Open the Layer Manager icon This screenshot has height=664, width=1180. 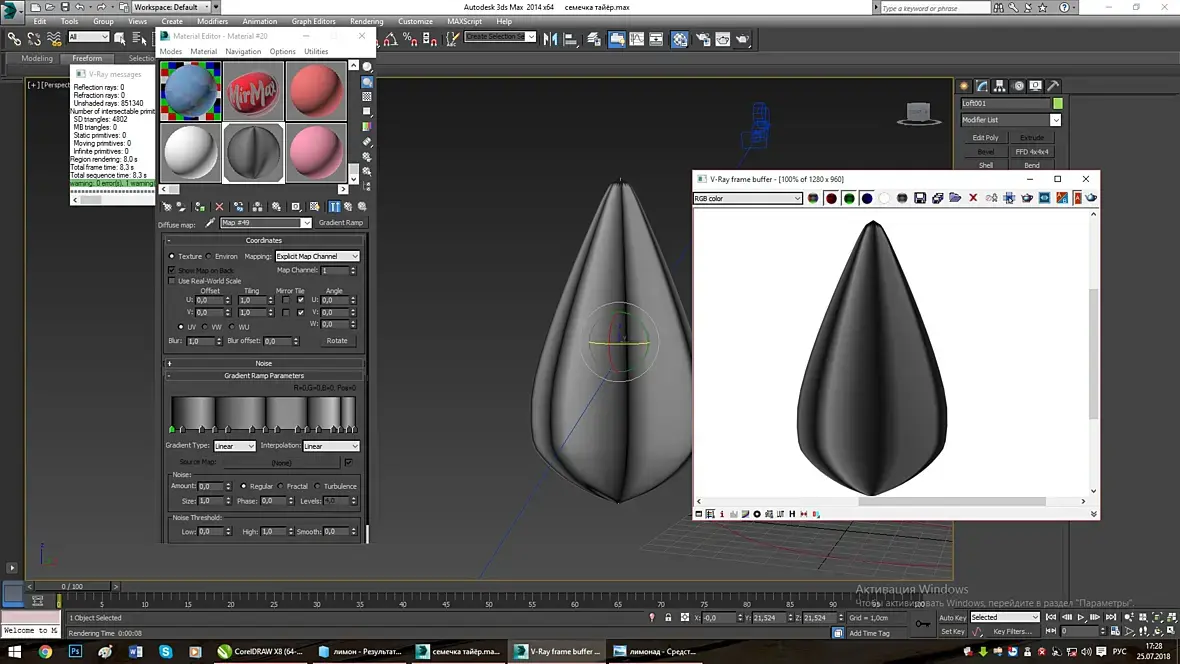(594, 39)
